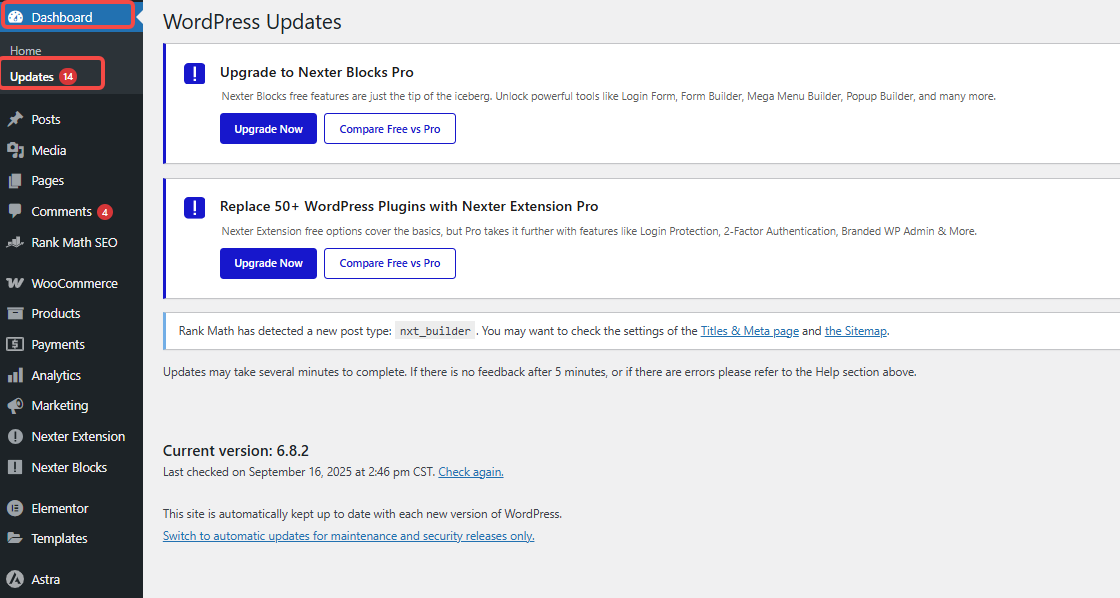Open the Updates menu item

[x=35, y=74]
